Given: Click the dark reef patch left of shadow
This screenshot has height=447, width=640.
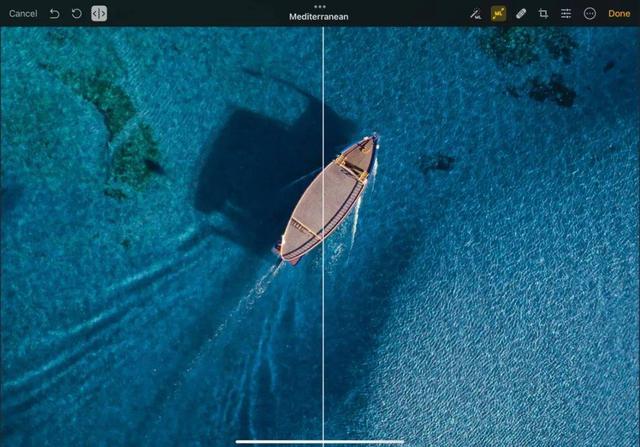Looking at the screenshot, I should point(133,155).
